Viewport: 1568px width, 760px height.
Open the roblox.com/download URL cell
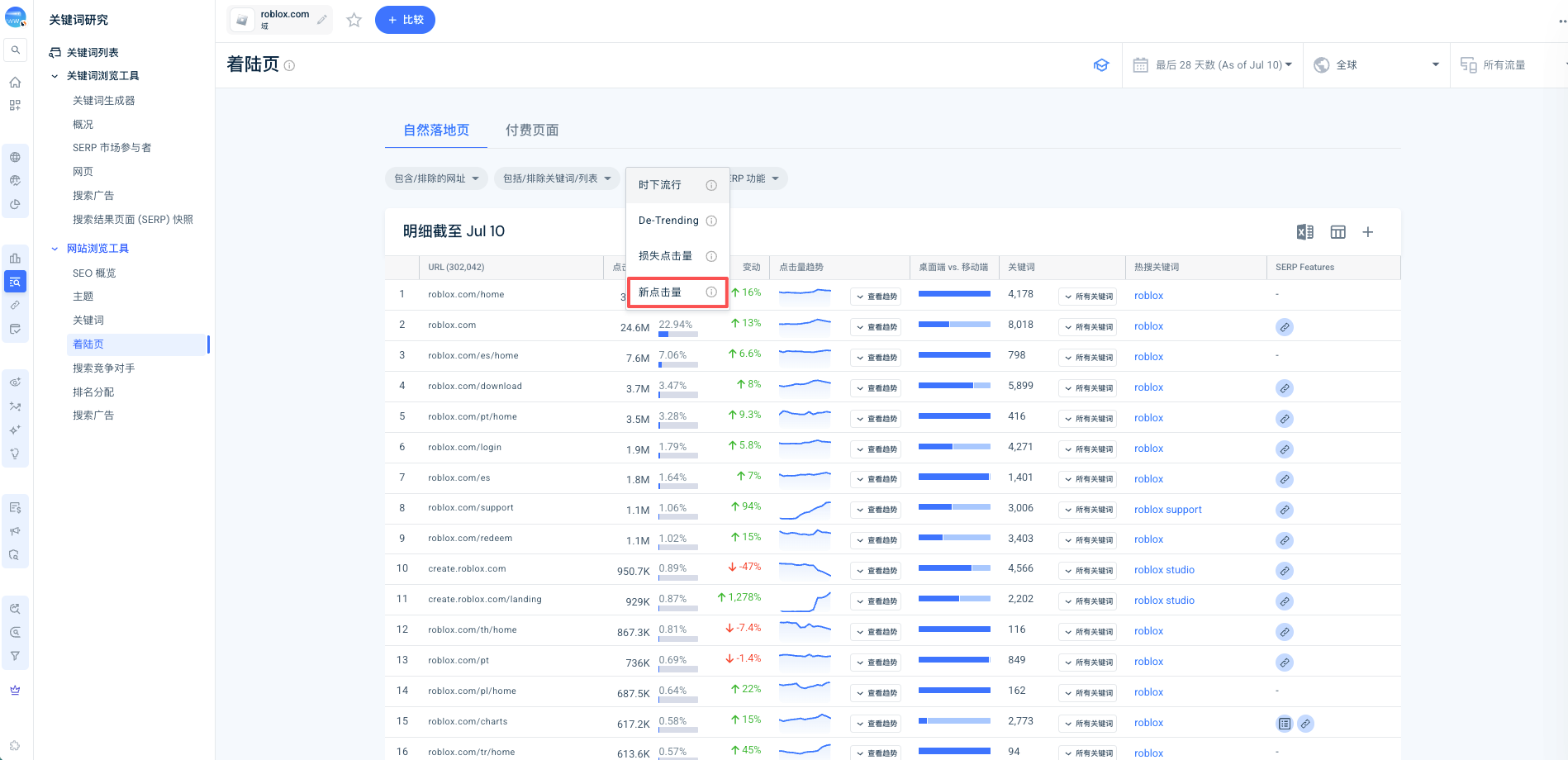click(x=475, y=386)
